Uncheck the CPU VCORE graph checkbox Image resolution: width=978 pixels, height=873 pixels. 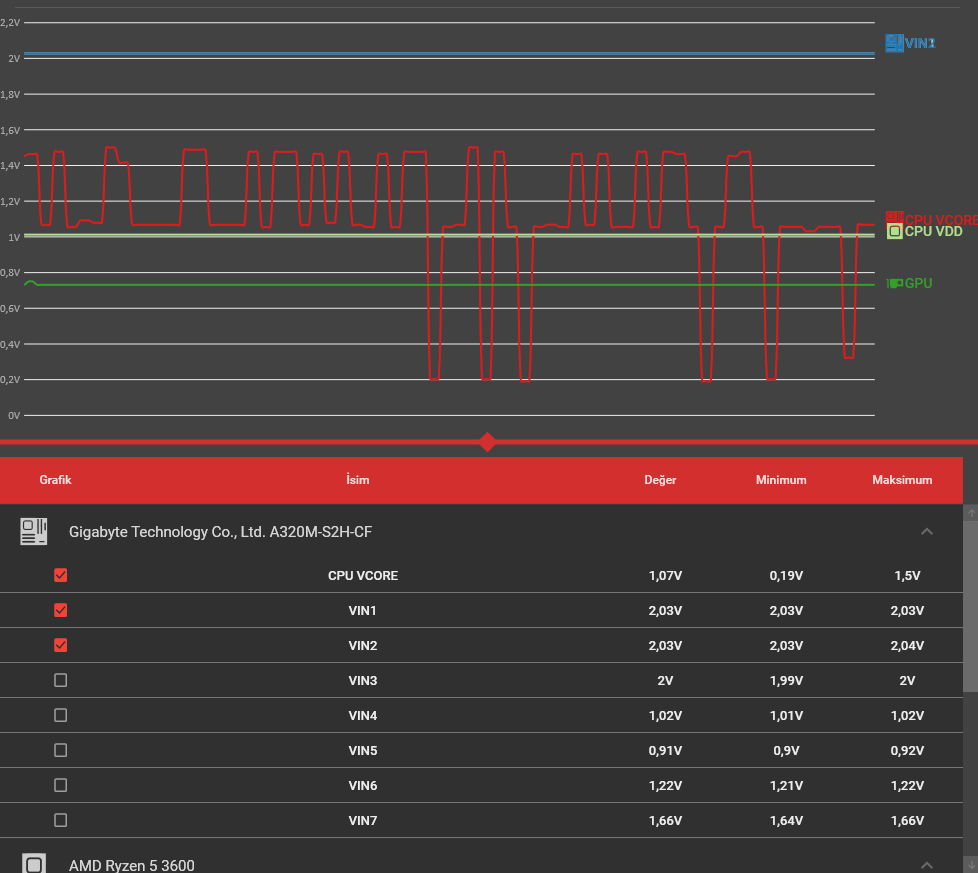(x=61, y=575)
